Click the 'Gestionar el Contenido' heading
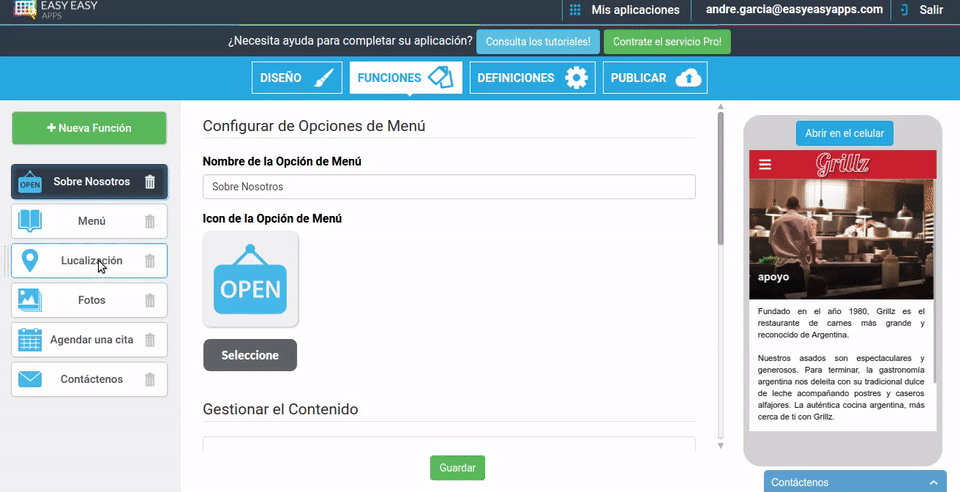 280,409
